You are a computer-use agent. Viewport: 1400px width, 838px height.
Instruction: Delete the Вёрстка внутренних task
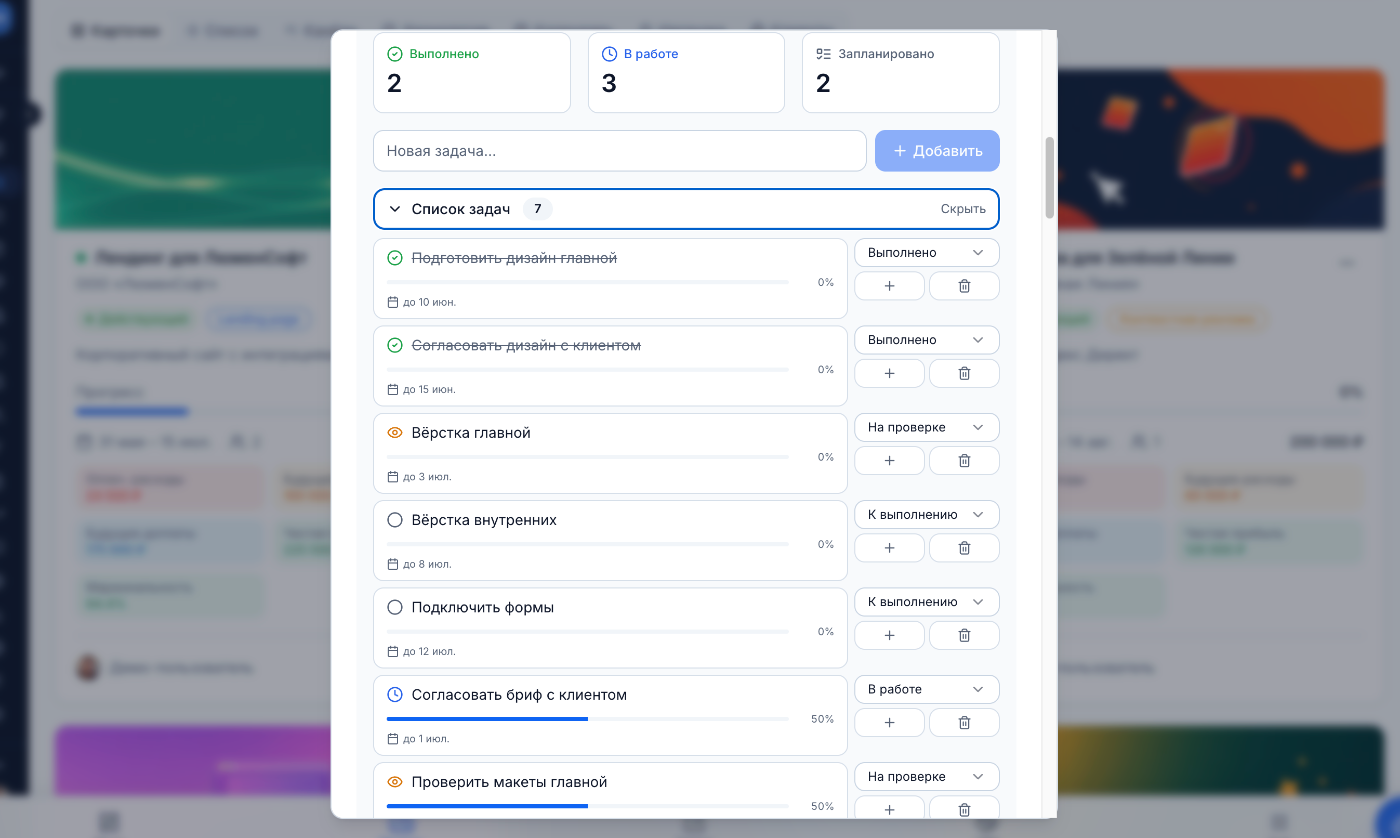(964, 548)
